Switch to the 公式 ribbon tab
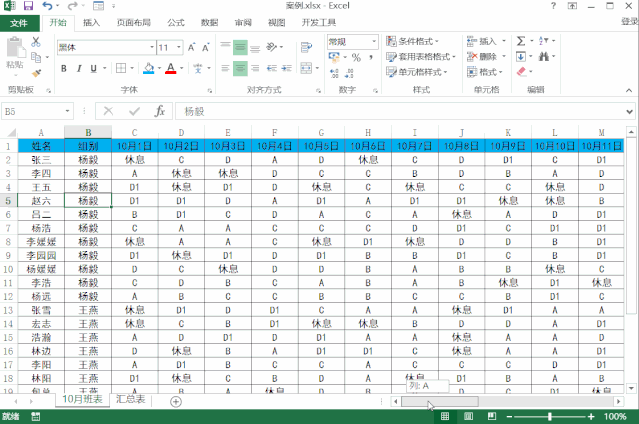 pyautogui.click(x=176, y=22)
